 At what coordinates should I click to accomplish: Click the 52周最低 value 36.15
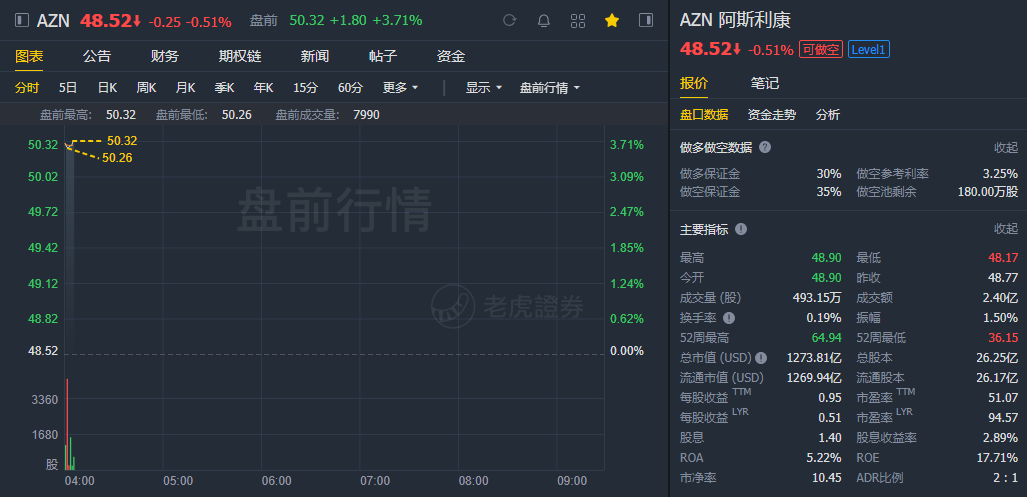pos(1003,339)
